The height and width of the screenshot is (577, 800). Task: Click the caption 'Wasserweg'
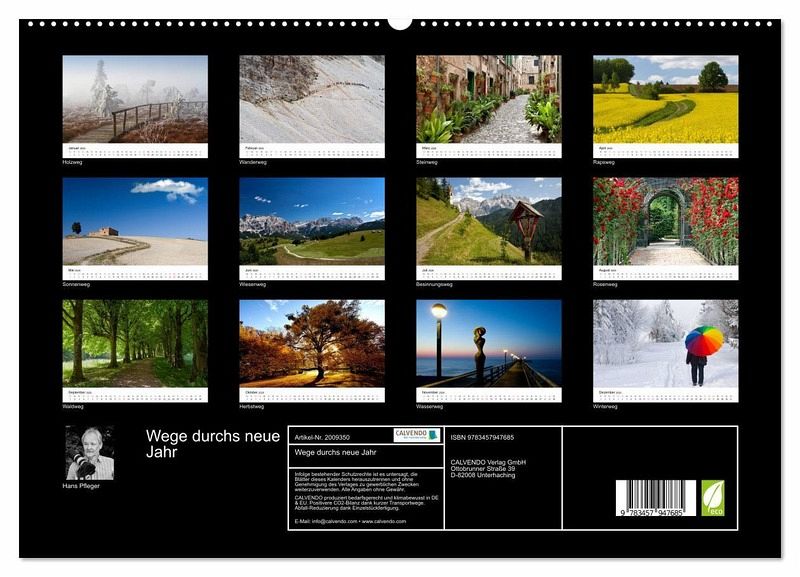430,407
